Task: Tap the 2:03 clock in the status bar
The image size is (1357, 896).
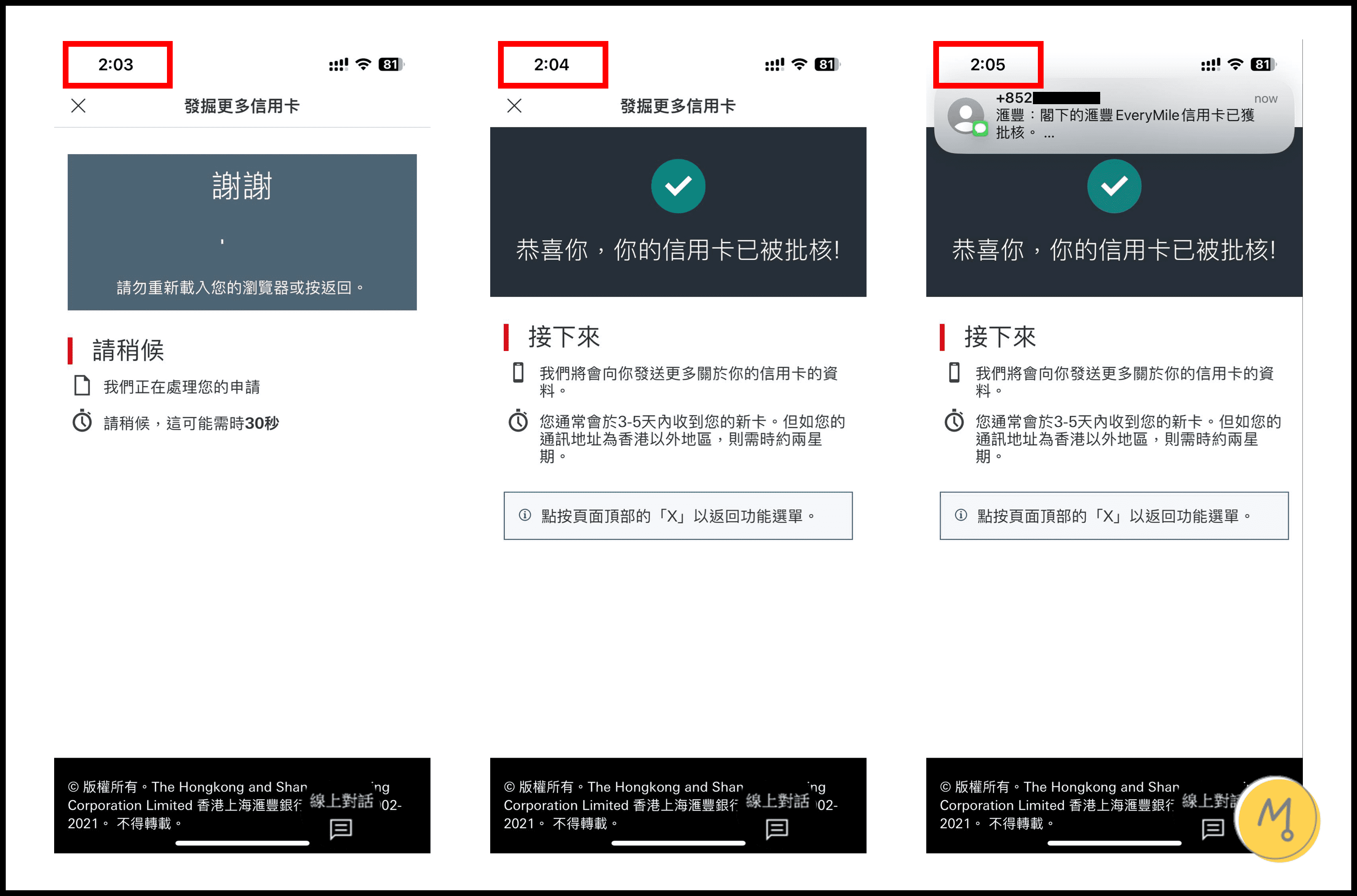Action: point(115,64)
